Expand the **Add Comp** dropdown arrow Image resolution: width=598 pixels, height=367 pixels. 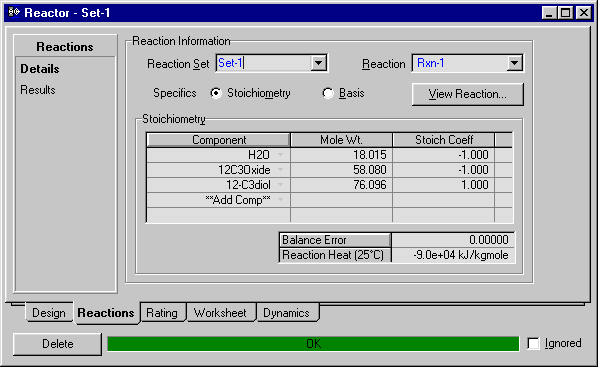(280, 200)
